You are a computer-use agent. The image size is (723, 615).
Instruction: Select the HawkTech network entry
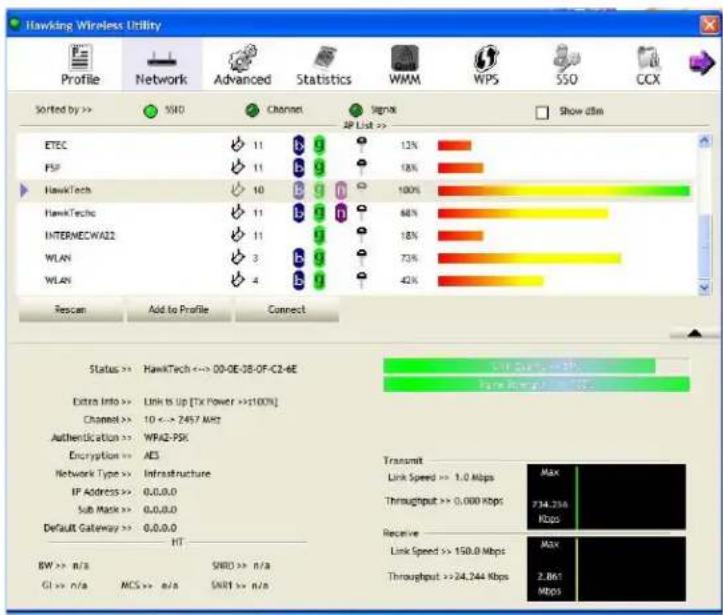click(x=356, y=190)
